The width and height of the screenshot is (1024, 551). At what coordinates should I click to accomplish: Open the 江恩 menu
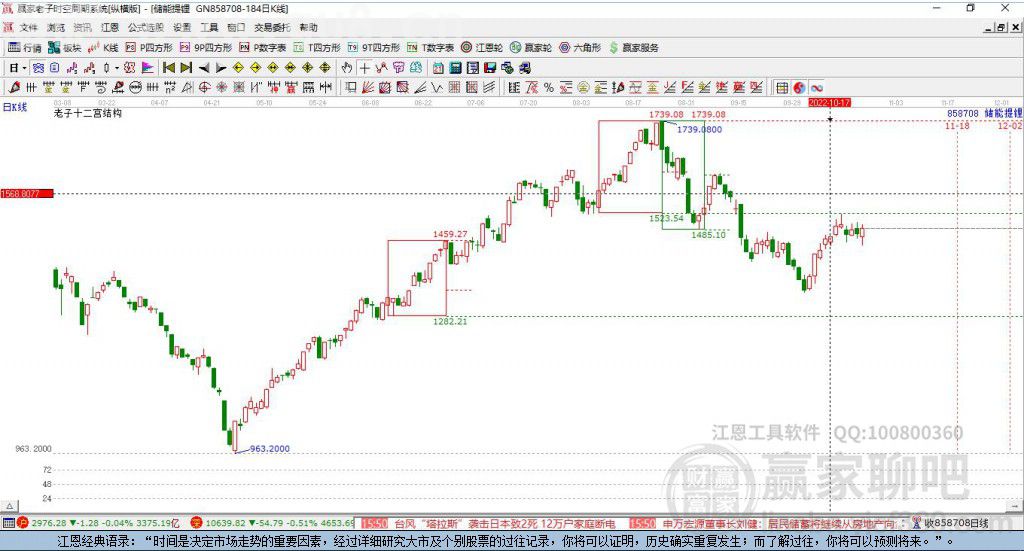(110, 27)
